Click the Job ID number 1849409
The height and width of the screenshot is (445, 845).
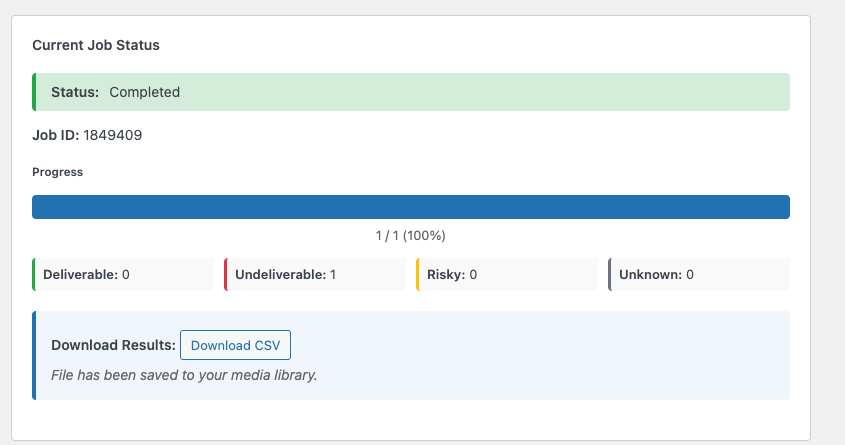point(112,134)
